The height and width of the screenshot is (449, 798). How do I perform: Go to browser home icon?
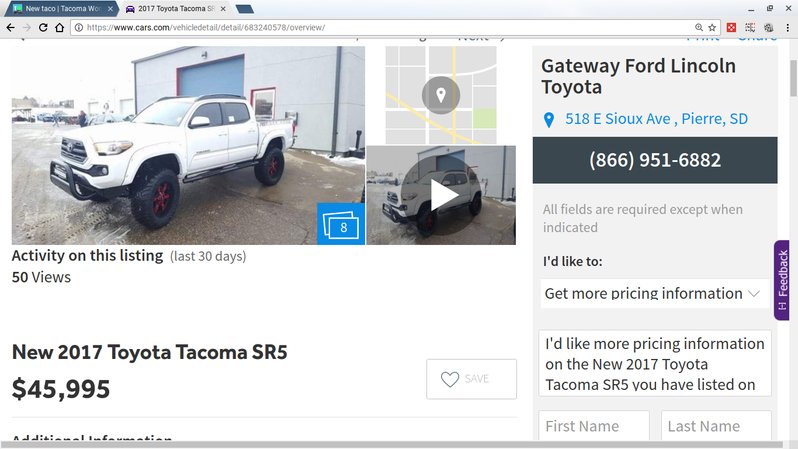(x=60, y=27)
